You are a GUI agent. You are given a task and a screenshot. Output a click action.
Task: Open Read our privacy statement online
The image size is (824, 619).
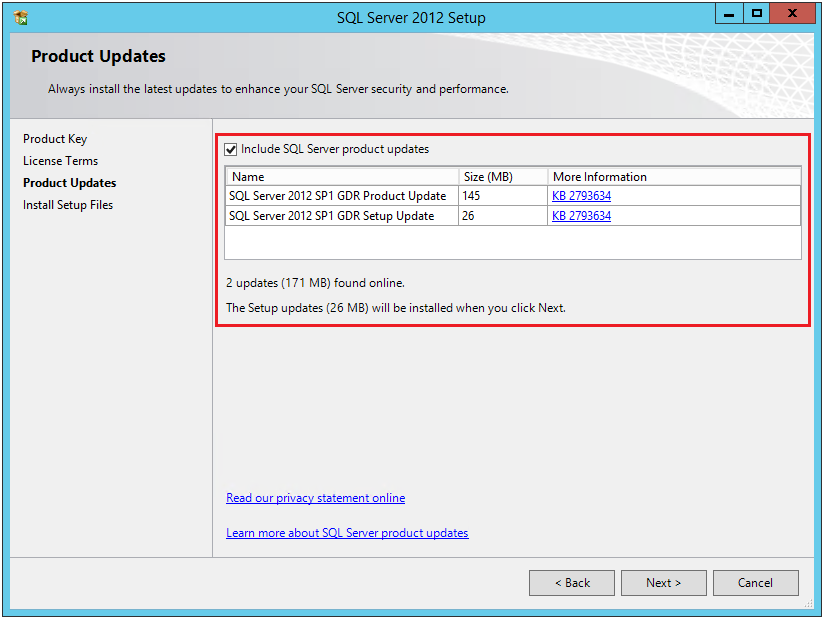(x=315, y=498)
